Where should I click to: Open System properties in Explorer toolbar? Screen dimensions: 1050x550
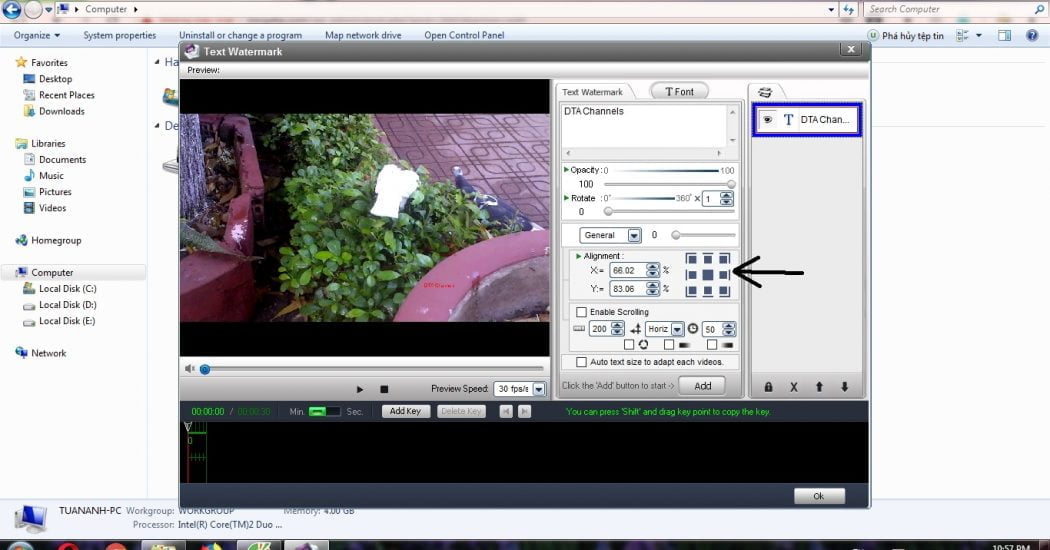coord(120,36)
